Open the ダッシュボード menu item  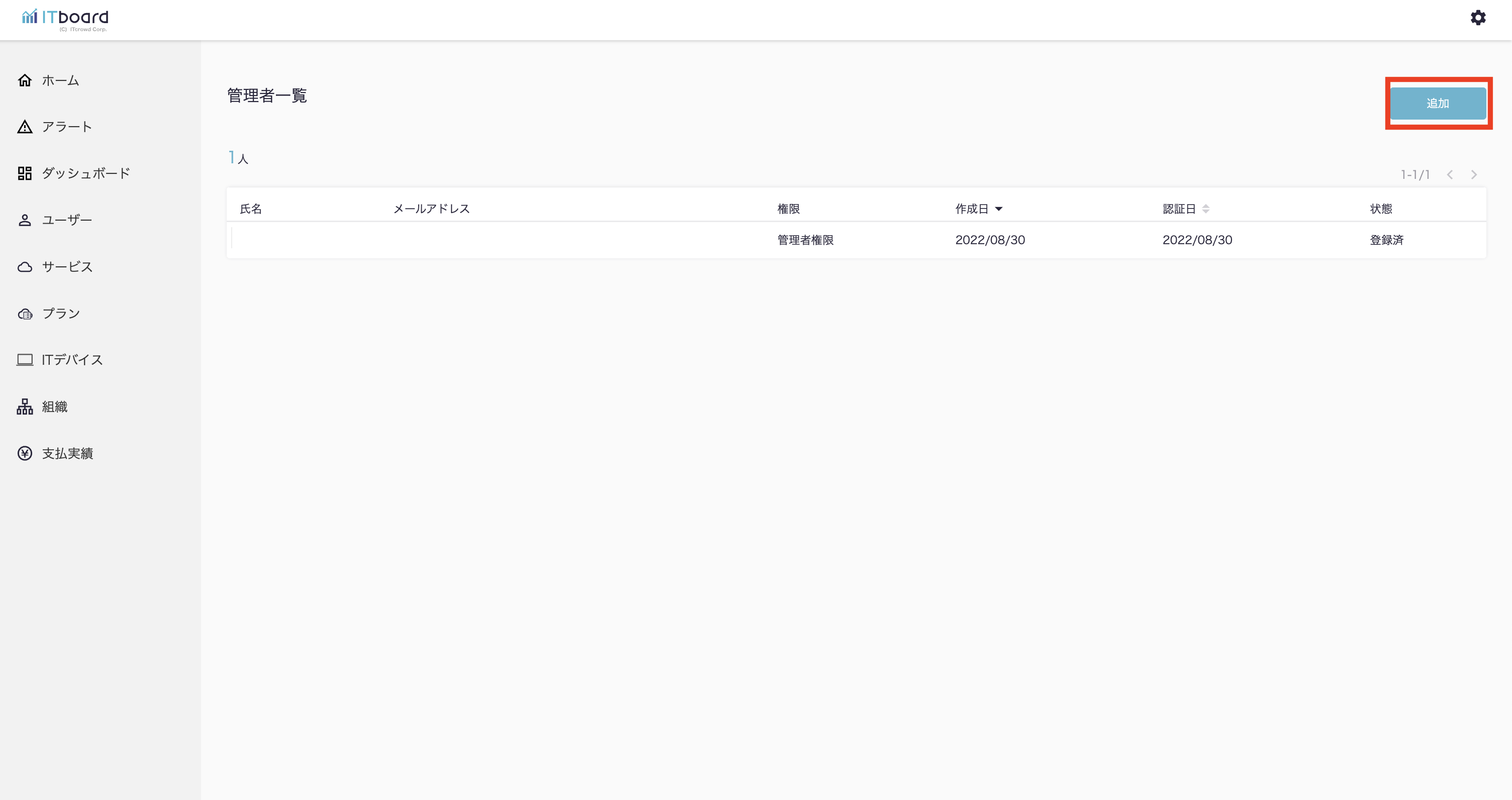pos(85,173)
